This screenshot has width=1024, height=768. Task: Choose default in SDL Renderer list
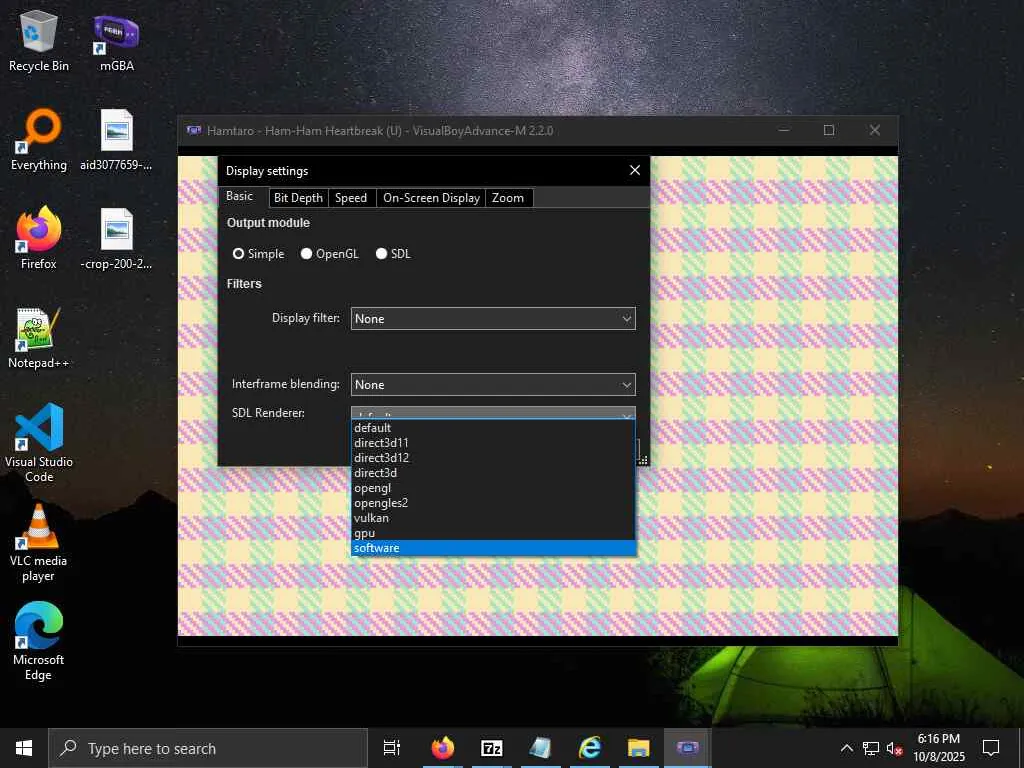click(493, 428)
